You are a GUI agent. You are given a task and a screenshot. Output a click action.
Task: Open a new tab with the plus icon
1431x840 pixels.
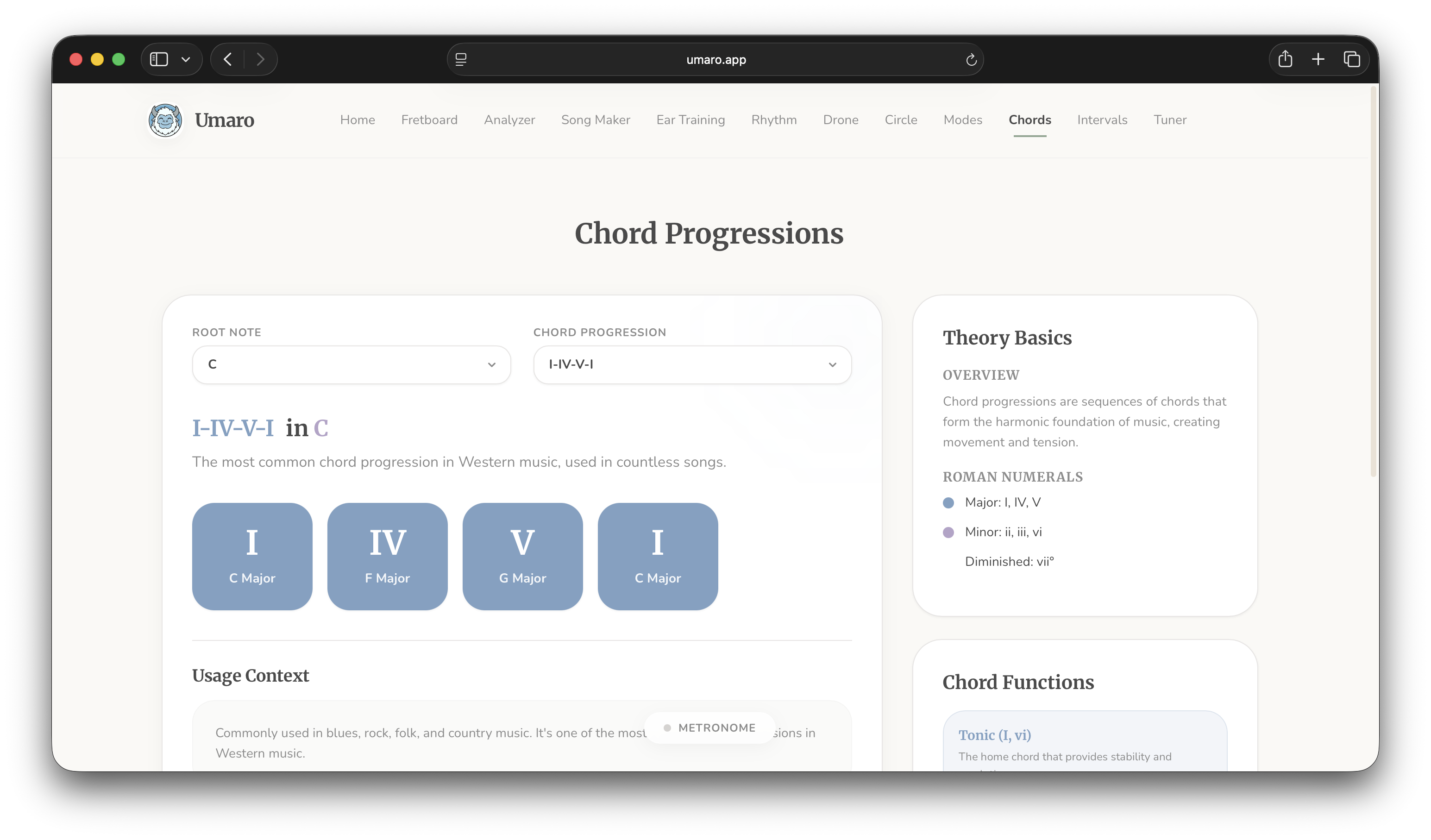pyautogui.click(x=1318, y=59)
